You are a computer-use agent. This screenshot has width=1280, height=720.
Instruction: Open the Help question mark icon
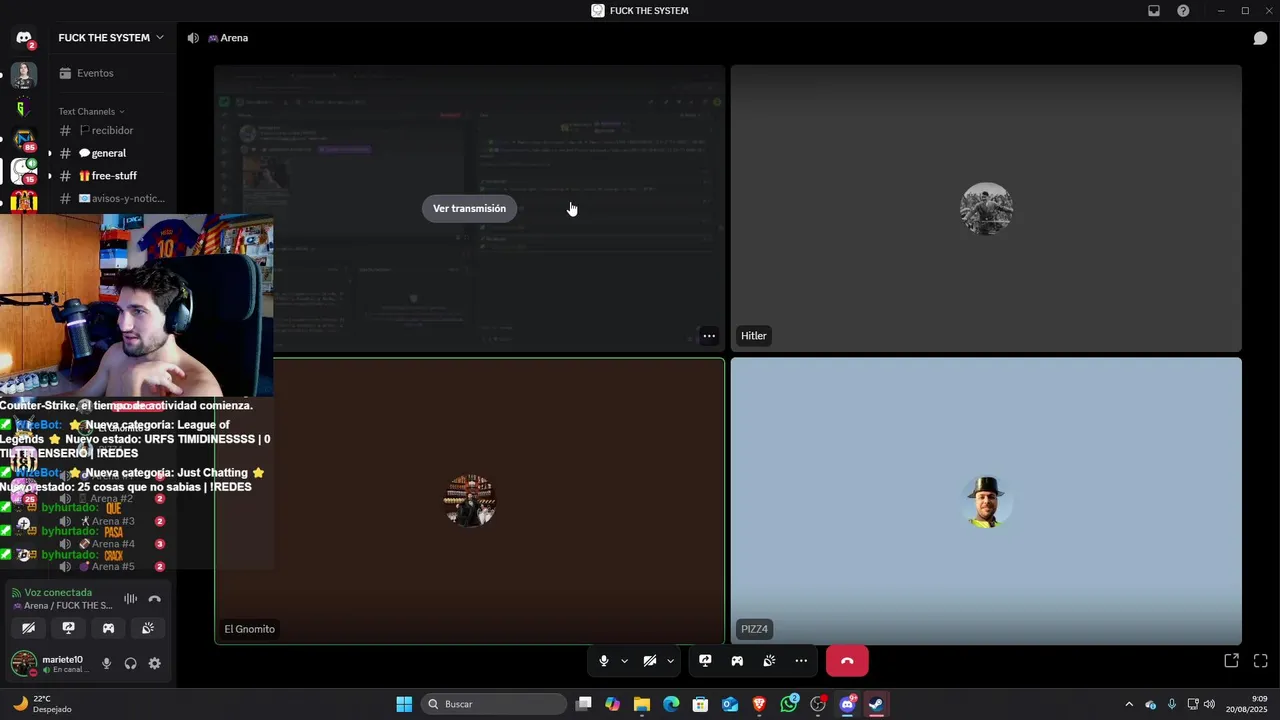pyautogui.click(x=1183, y=11)
